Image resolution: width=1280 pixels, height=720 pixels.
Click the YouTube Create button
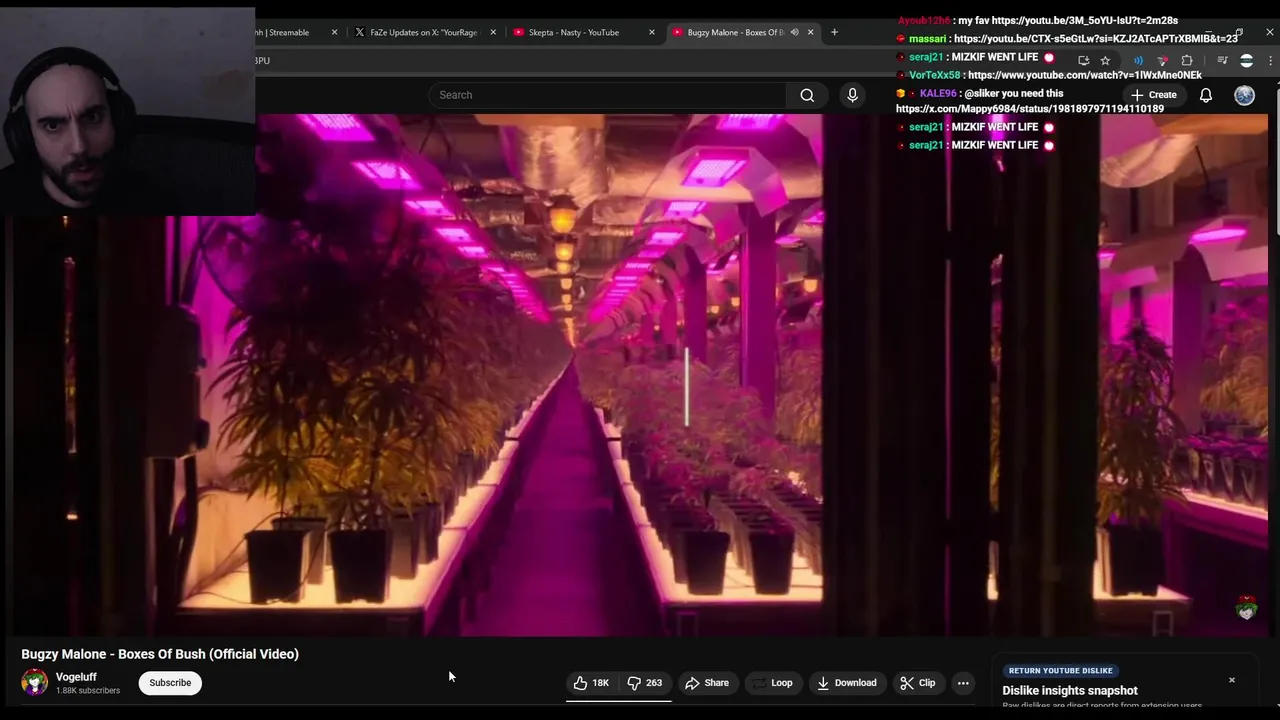click(x=1154, y=95)
